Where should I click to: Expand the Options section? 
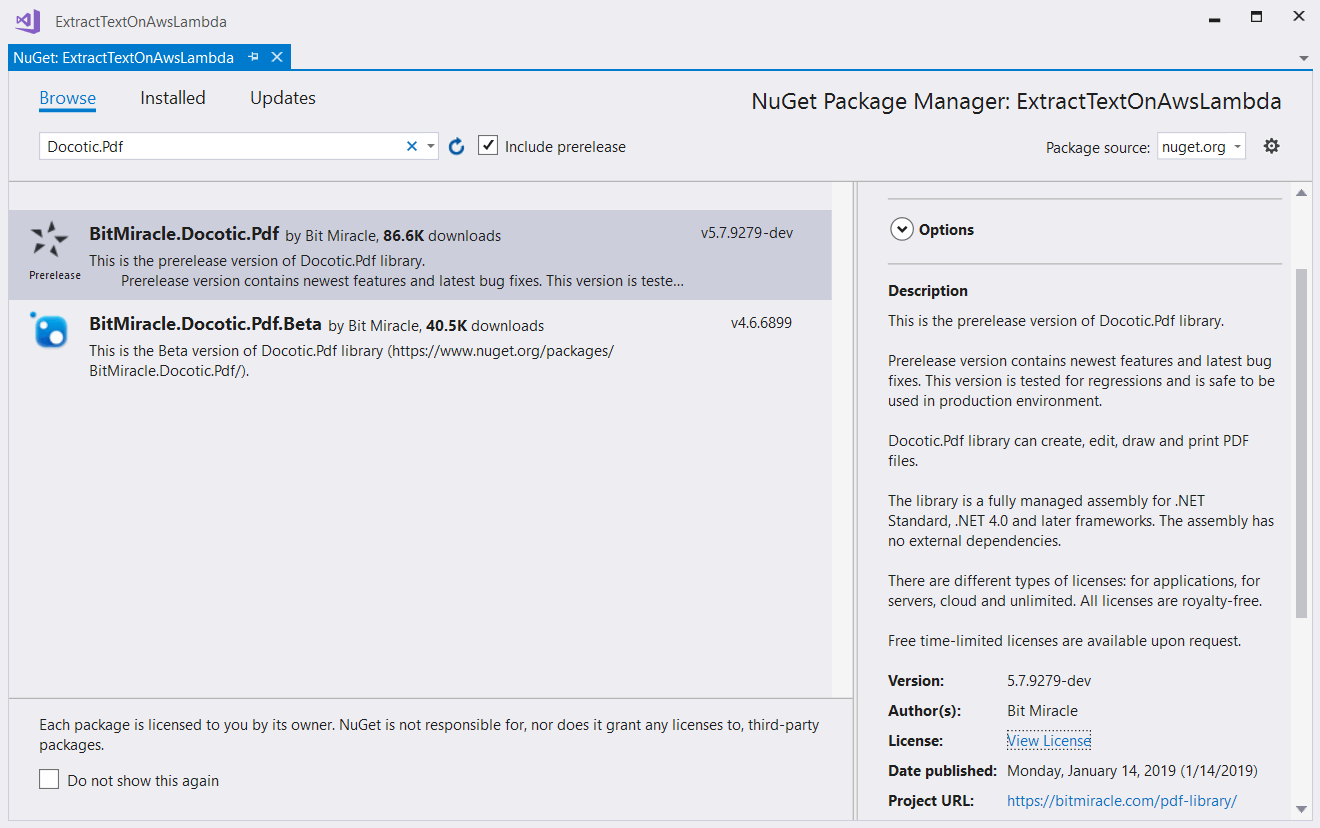[901, 229]
